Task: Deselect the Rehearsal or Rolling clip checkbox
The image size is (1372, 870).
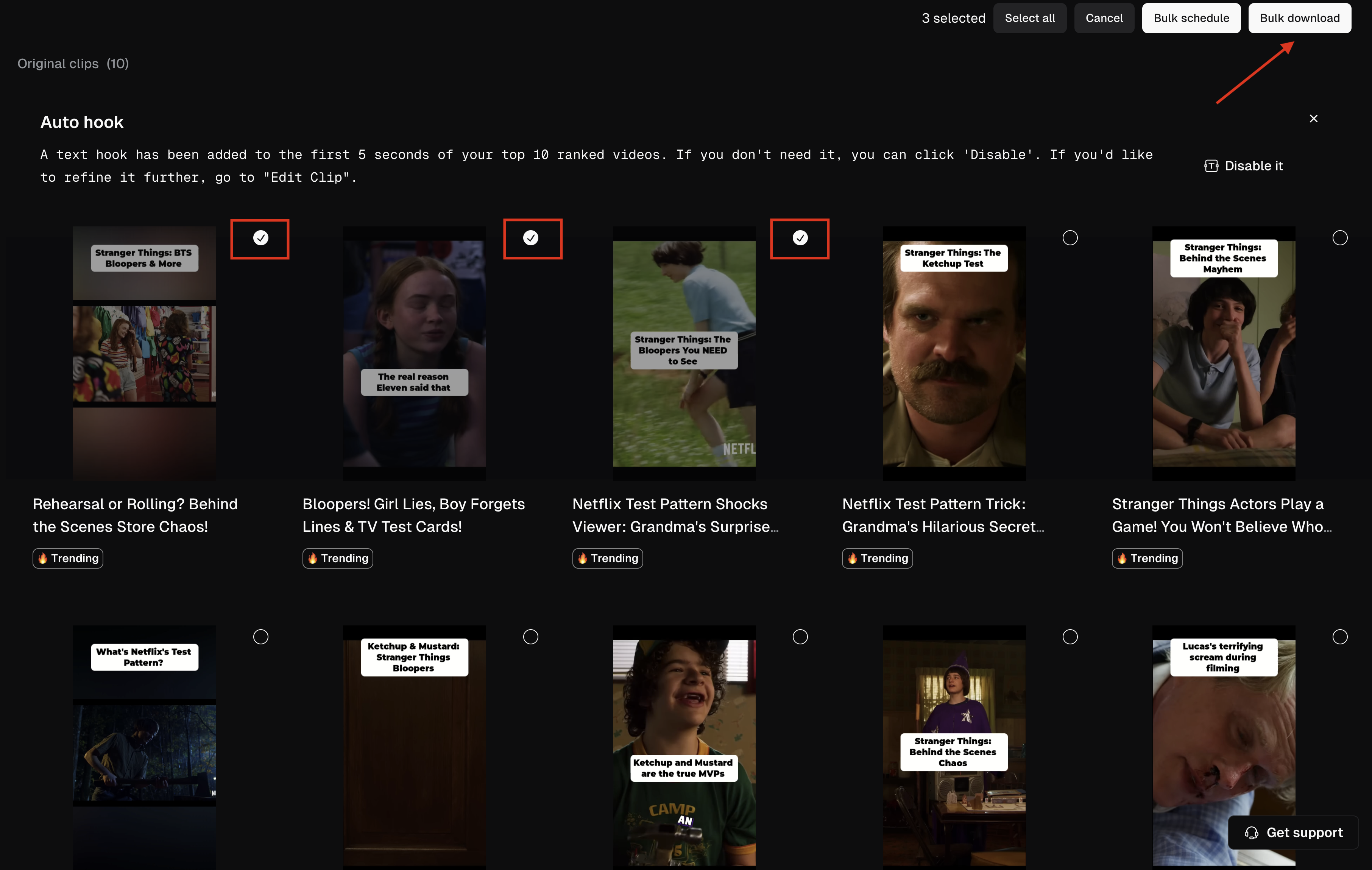Action: click(260, 238)
